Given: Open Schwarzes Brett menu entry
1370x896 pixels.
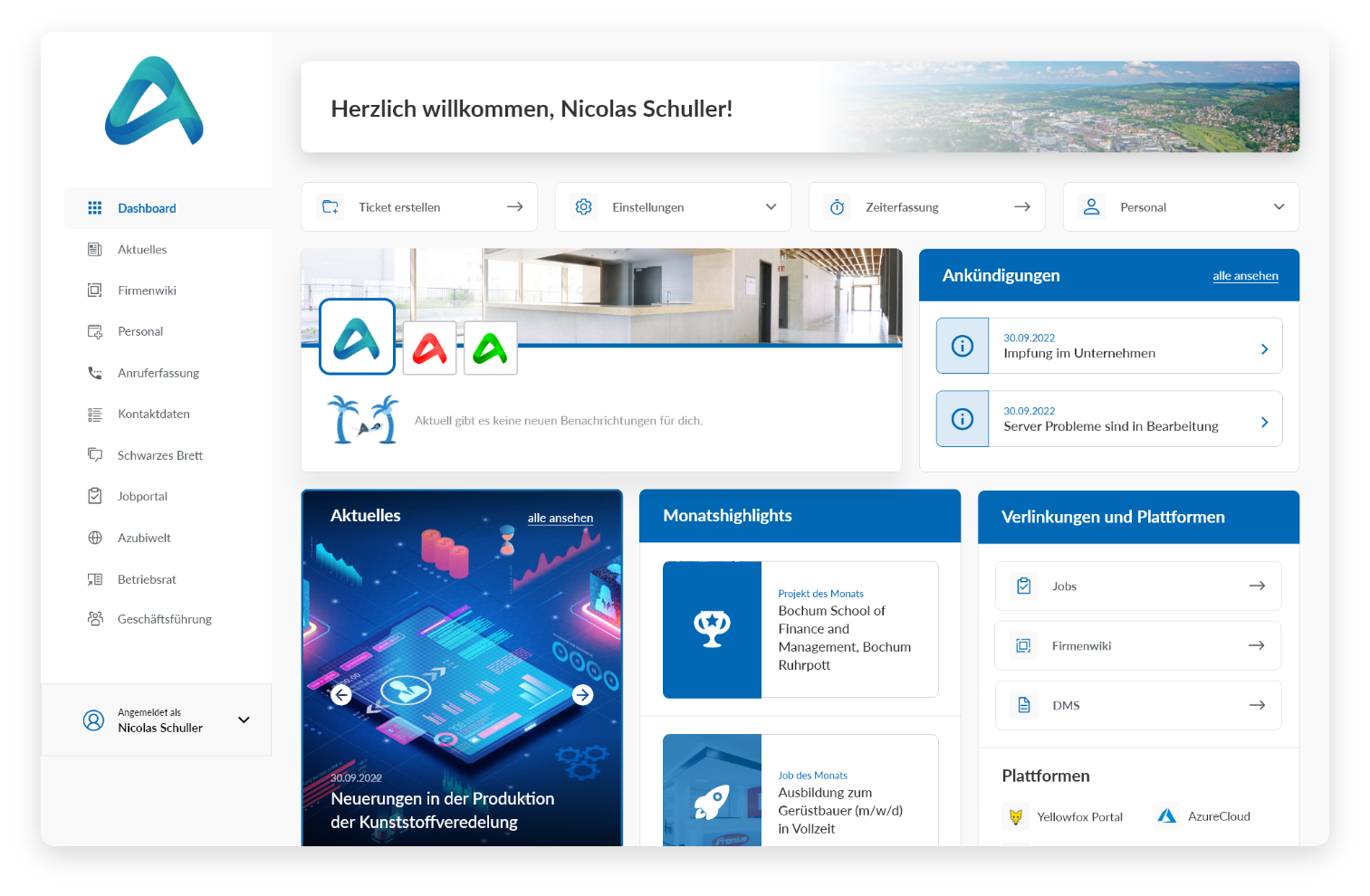Looking at the screenshot, I should click(x=160, y=455).
